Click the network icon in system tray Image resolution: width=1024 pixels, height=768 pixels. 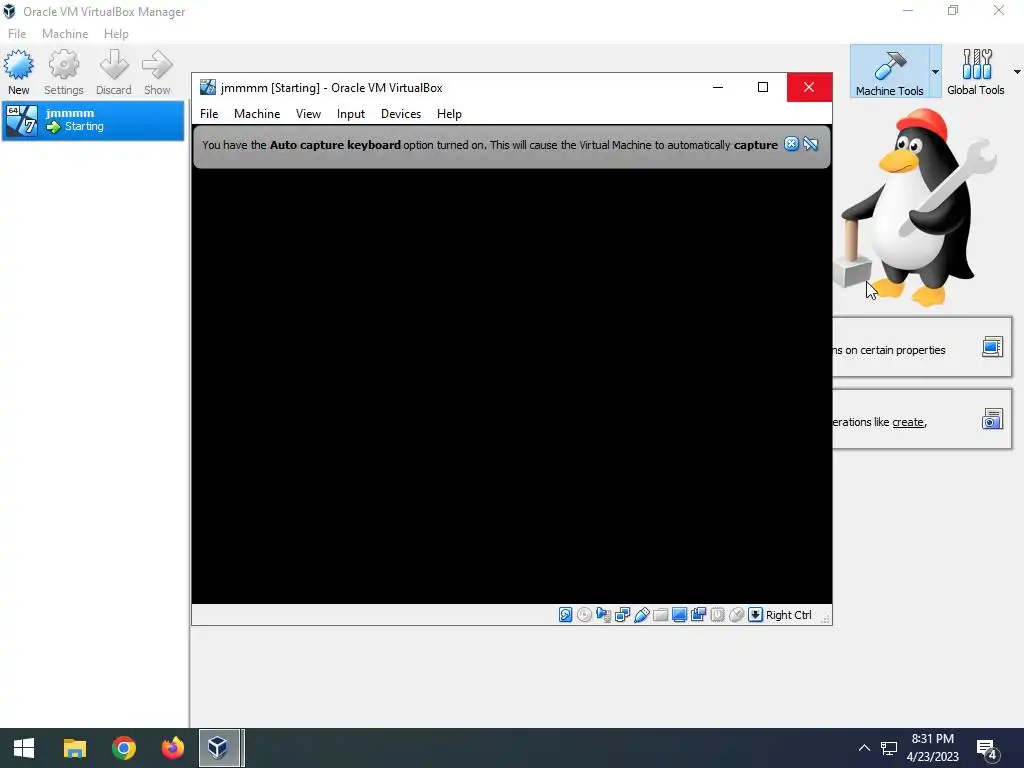coord(889,748)
